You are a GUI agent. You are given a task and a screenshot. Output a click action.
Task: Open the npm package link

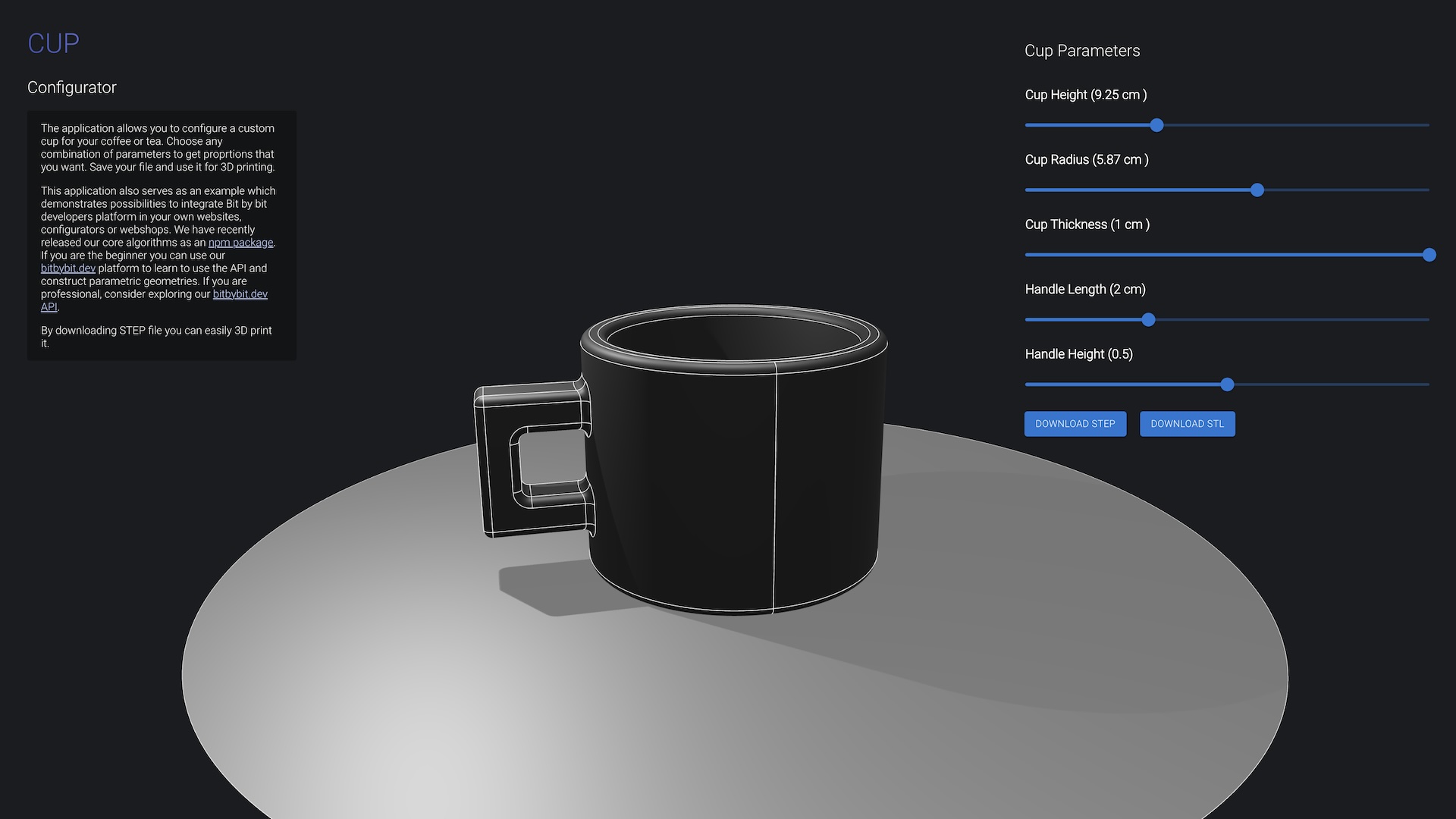click(x=240, y=243)
